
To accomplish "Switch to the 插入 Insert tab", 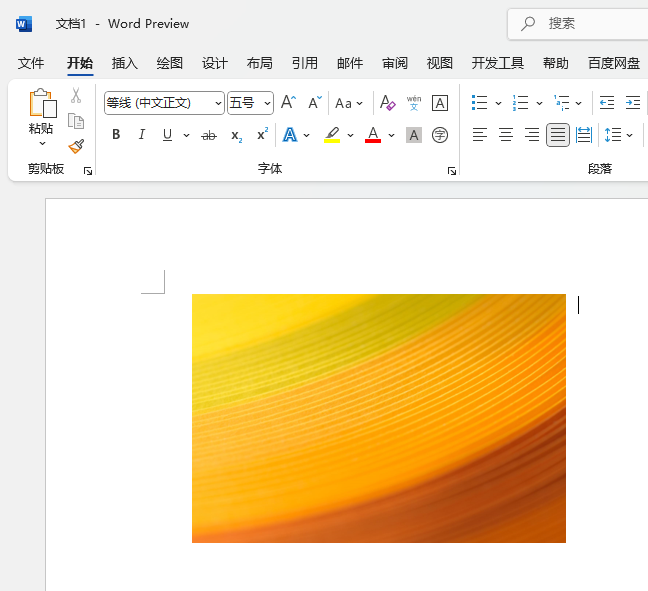I will click(125, 63).
